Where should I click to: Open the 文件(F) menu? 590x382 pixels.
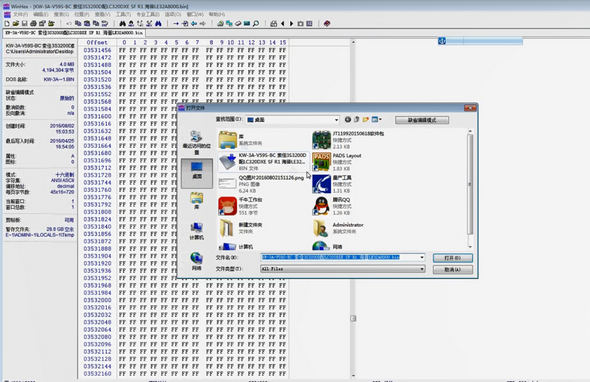pos(20,14)
